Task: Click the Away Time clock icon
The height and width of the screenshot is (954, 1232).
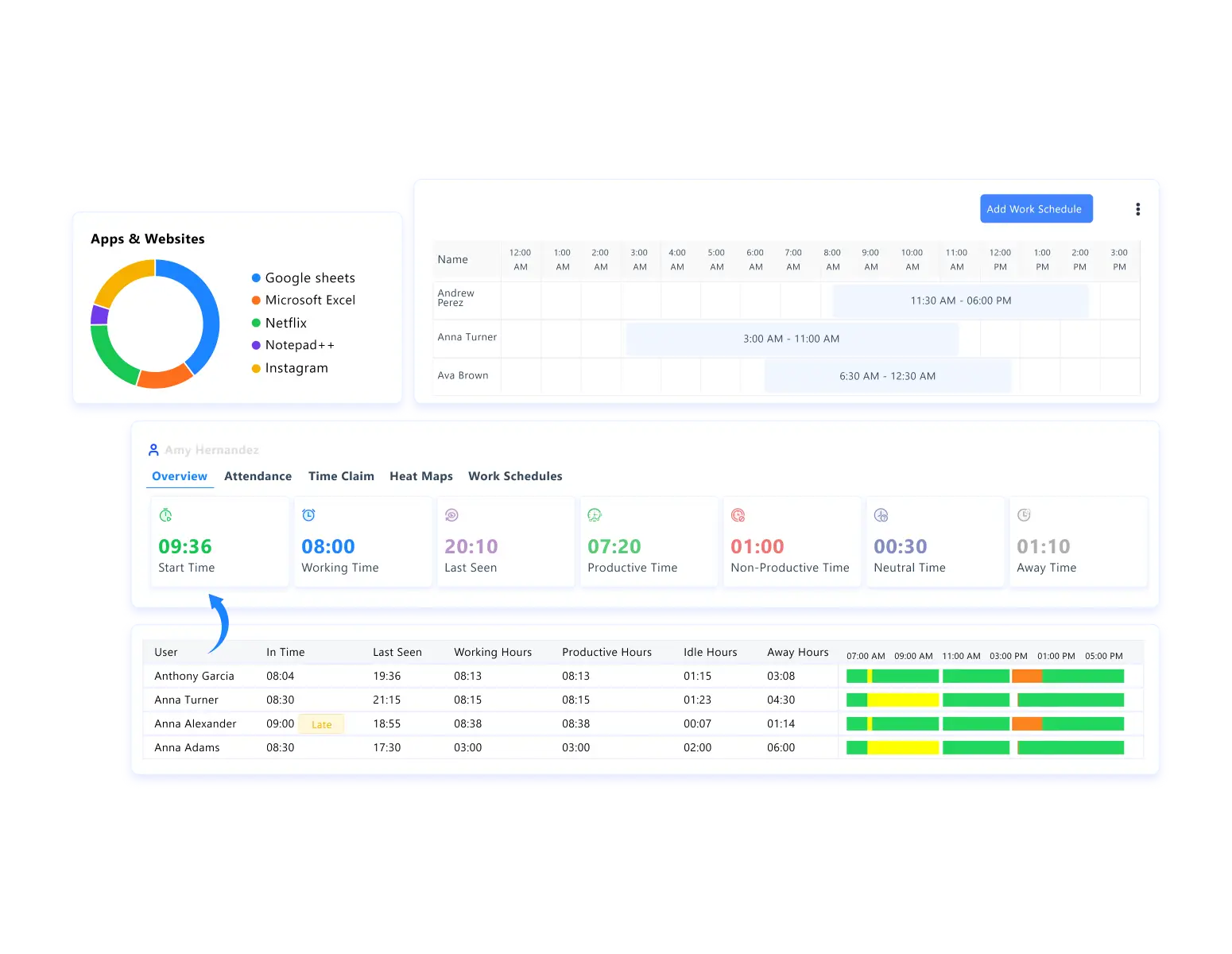Action: pos(1023,514)
